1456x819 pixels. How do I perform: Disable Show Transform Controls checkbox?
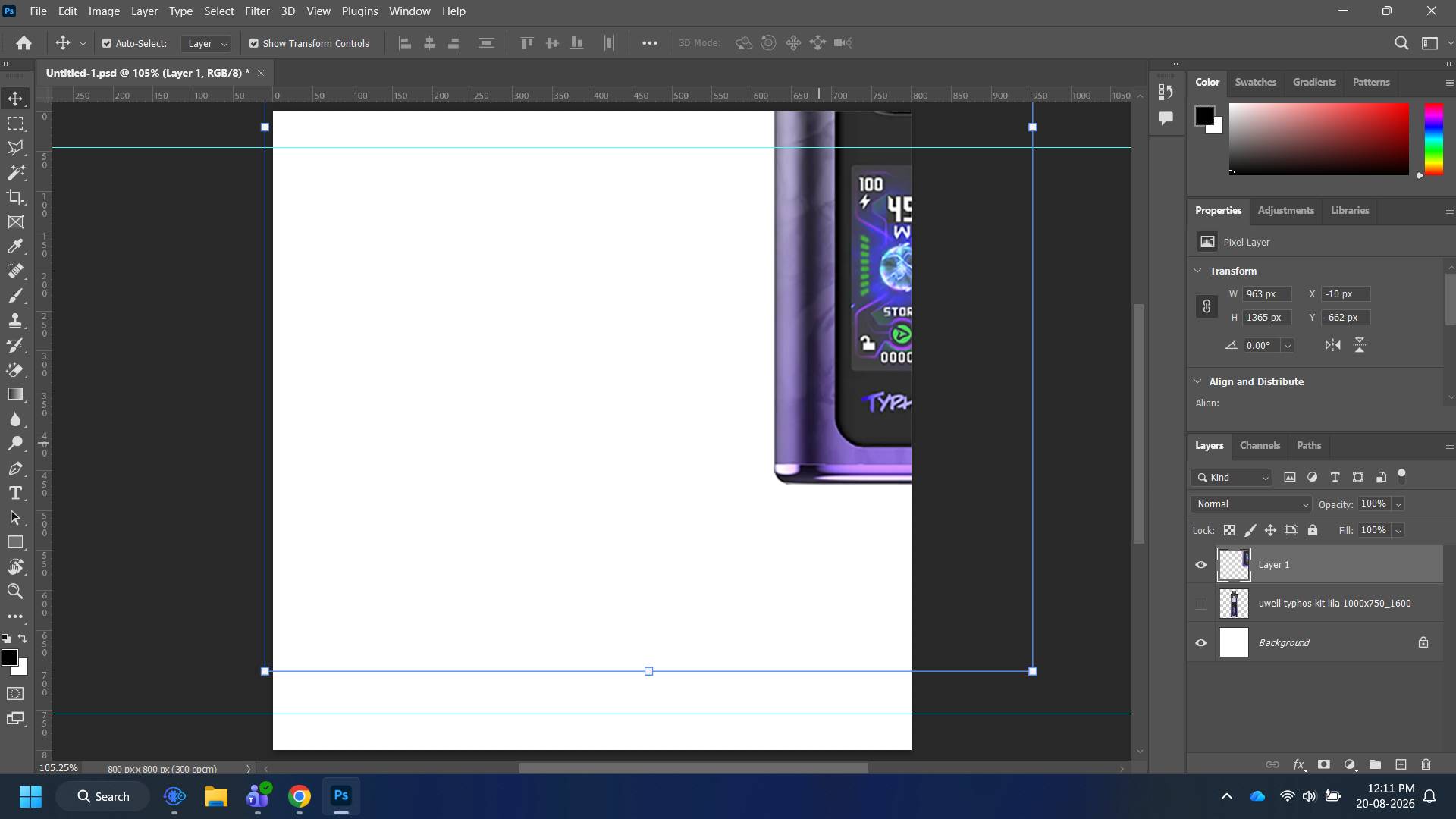click(254, 43)
